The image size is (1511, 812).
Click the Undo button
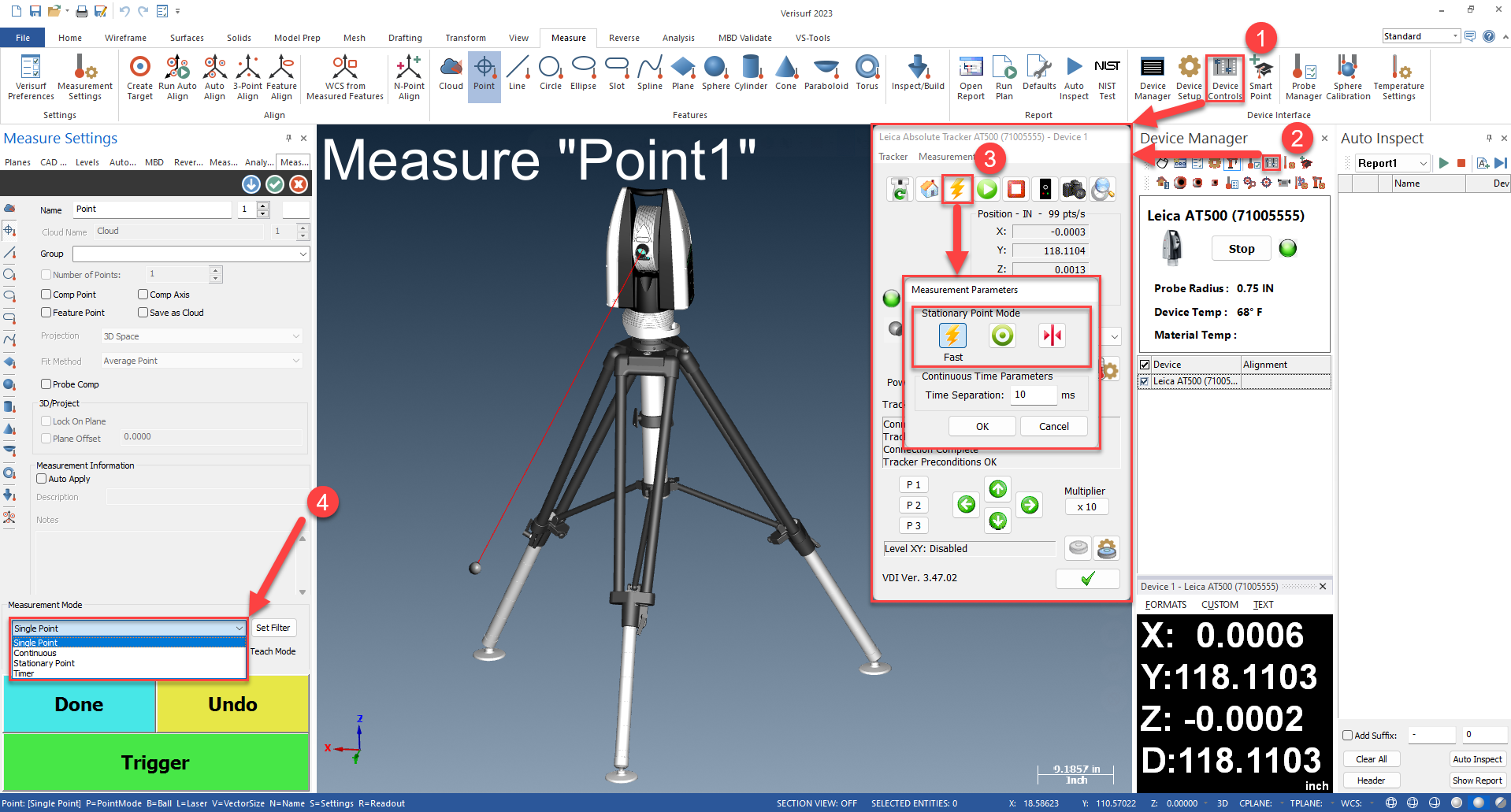coord(232,704)
